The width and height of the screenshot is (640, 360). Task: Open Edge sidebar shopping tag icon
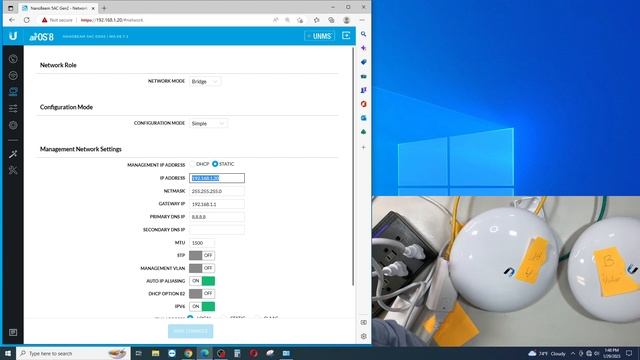(363, 62)
